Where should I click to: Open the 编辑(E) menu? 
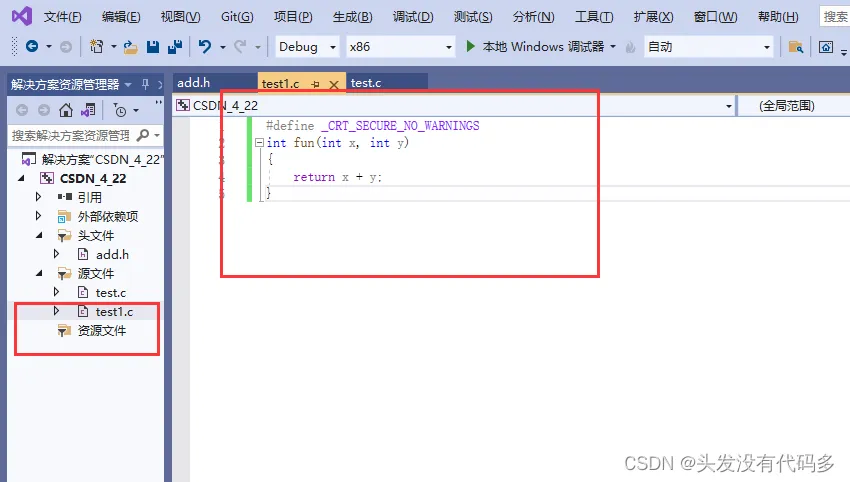pos(121,17)
